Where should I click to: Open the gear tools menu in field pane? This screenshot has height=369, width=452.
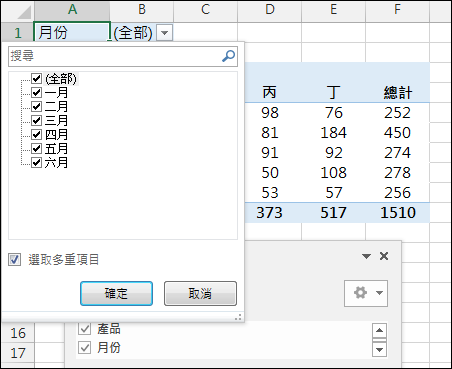(x=366, y=293)
